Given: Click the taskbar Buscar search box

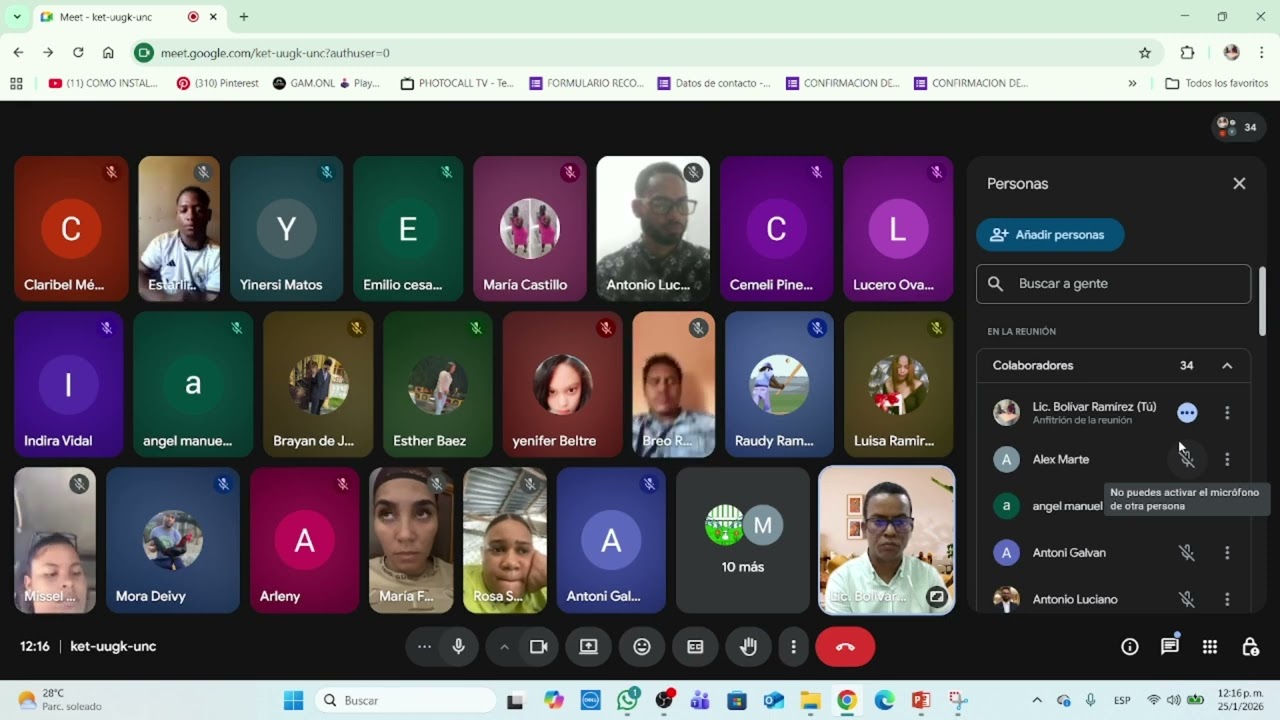Looking at the screenshot, I should pyautogui.click(x=405, y=701).
